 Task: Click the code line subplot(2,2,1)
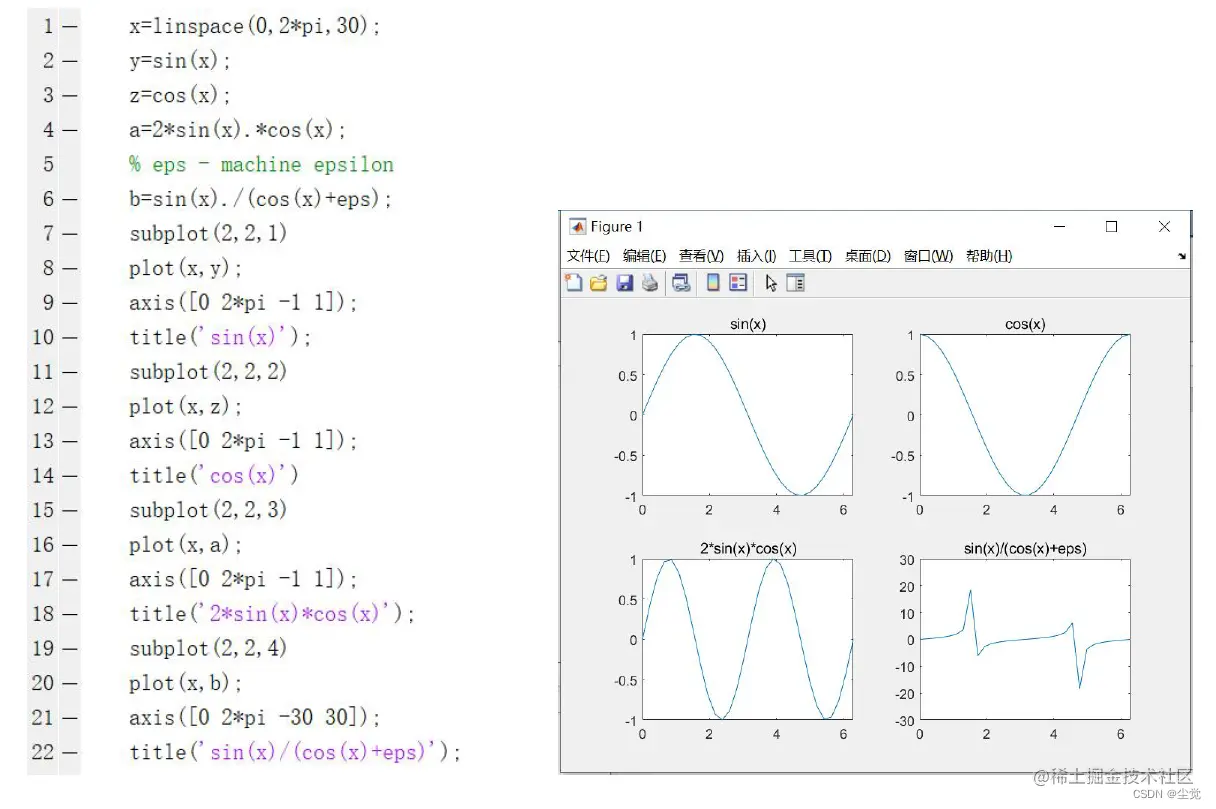coord(208,234)
